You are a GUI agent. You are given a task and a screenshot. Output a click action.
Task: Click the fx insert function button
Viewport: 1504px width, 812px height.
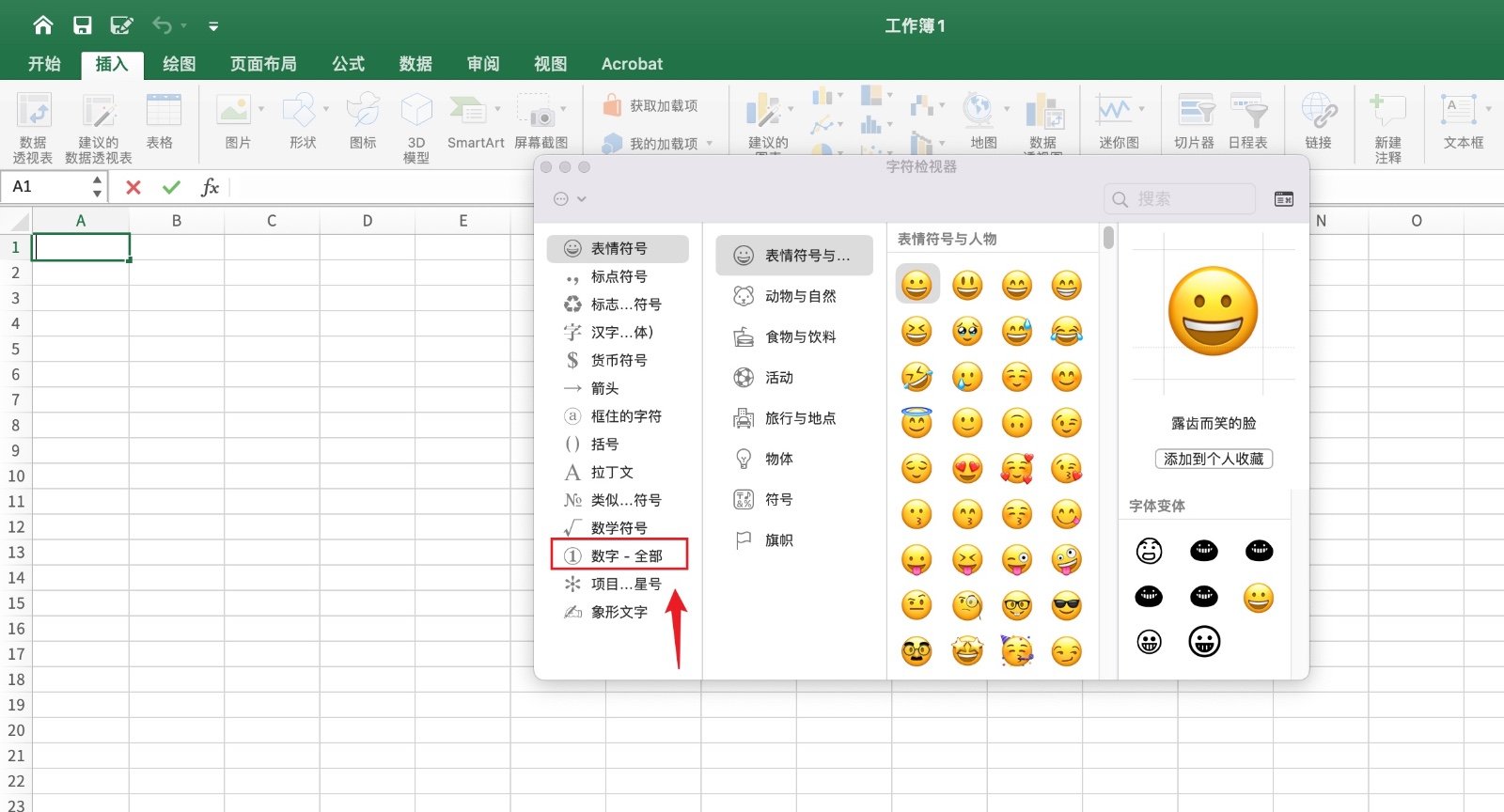click(x=210, y=187)
